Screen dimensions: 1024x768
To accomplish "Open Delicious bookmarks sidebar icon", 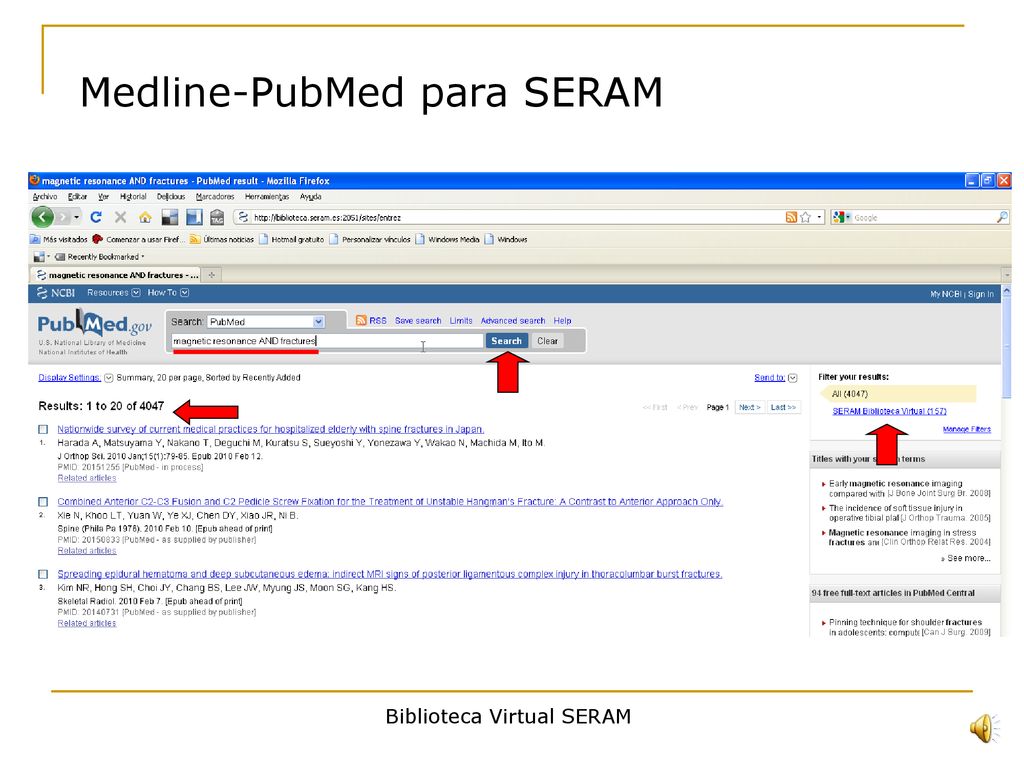I will coord(194,217).
